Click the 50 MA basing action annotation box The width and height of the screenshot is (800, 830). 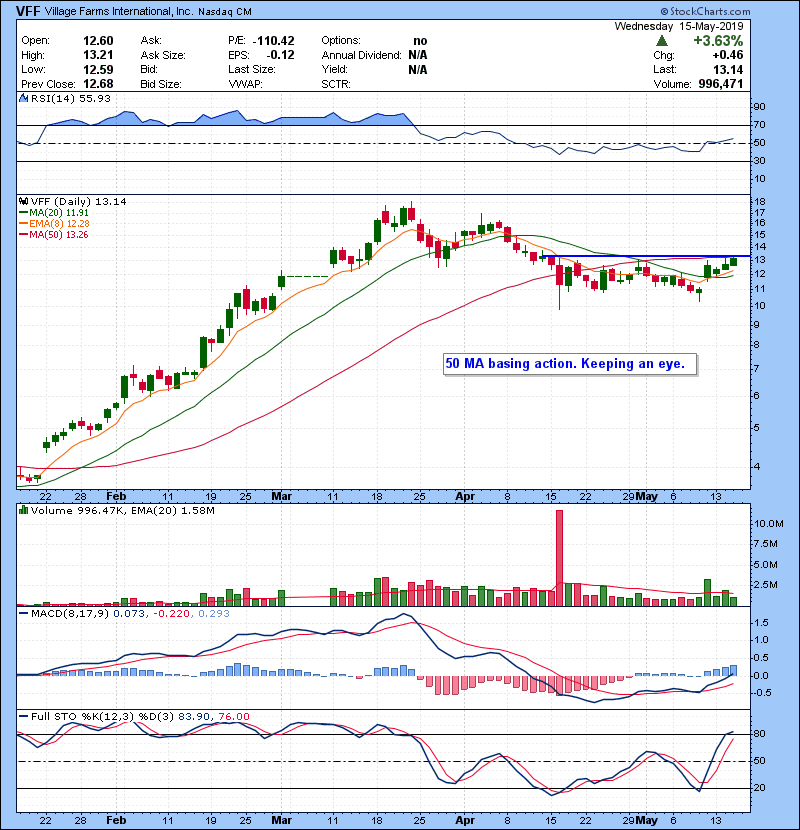coord(570,364)
